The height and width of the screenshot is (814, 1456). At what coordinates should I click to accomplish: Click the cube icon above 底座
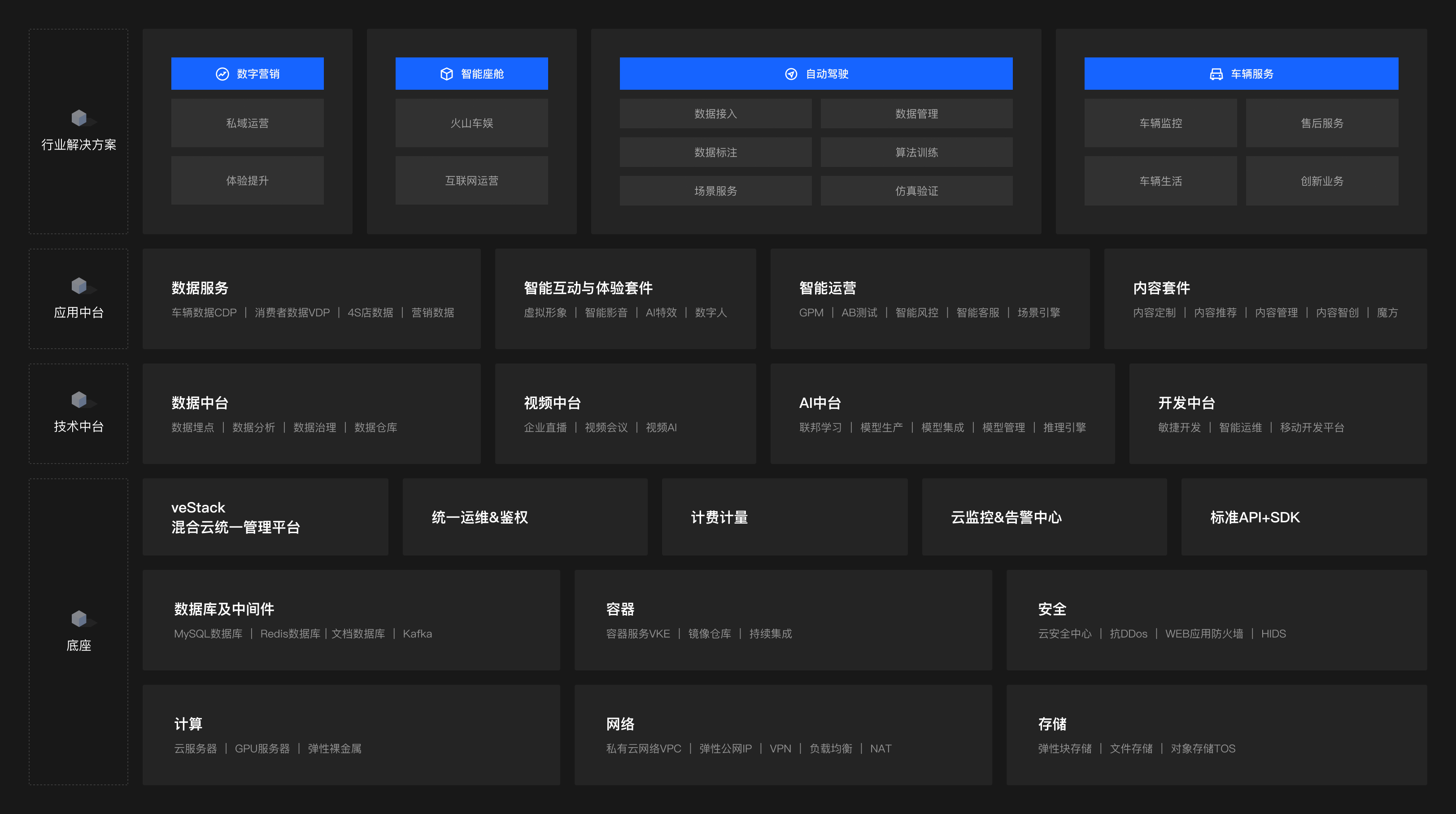(79, 618)
